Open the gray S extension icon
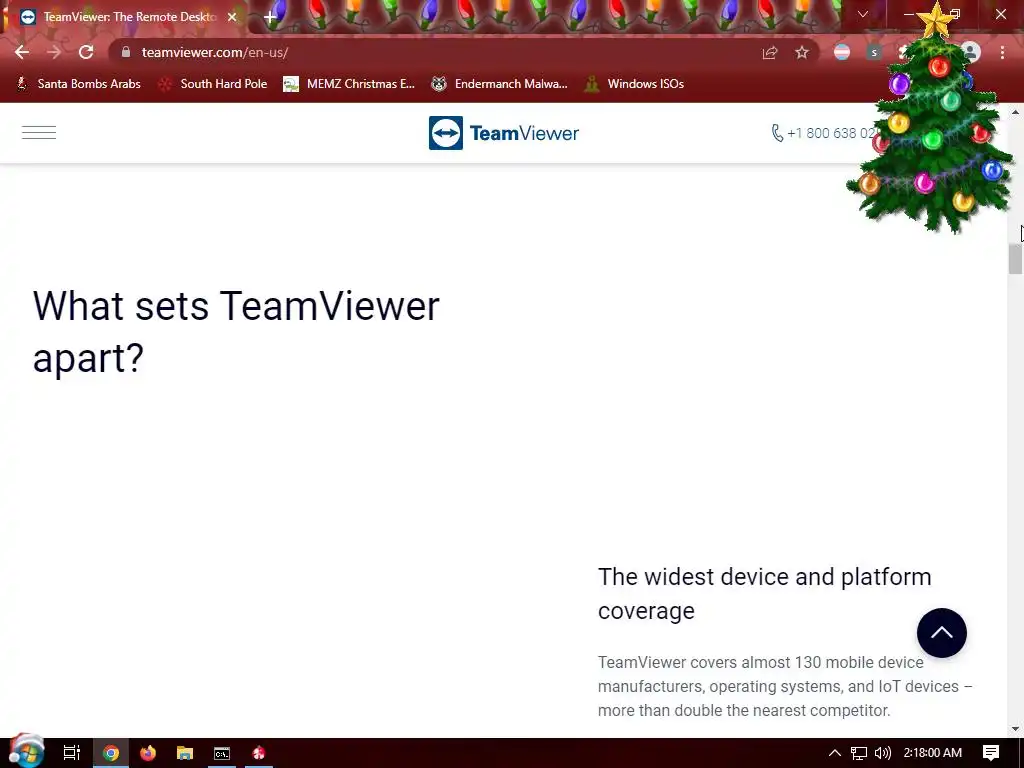The height and width of the screenshot is (768, 1024). pyautogui.click(x=874, y=52)
